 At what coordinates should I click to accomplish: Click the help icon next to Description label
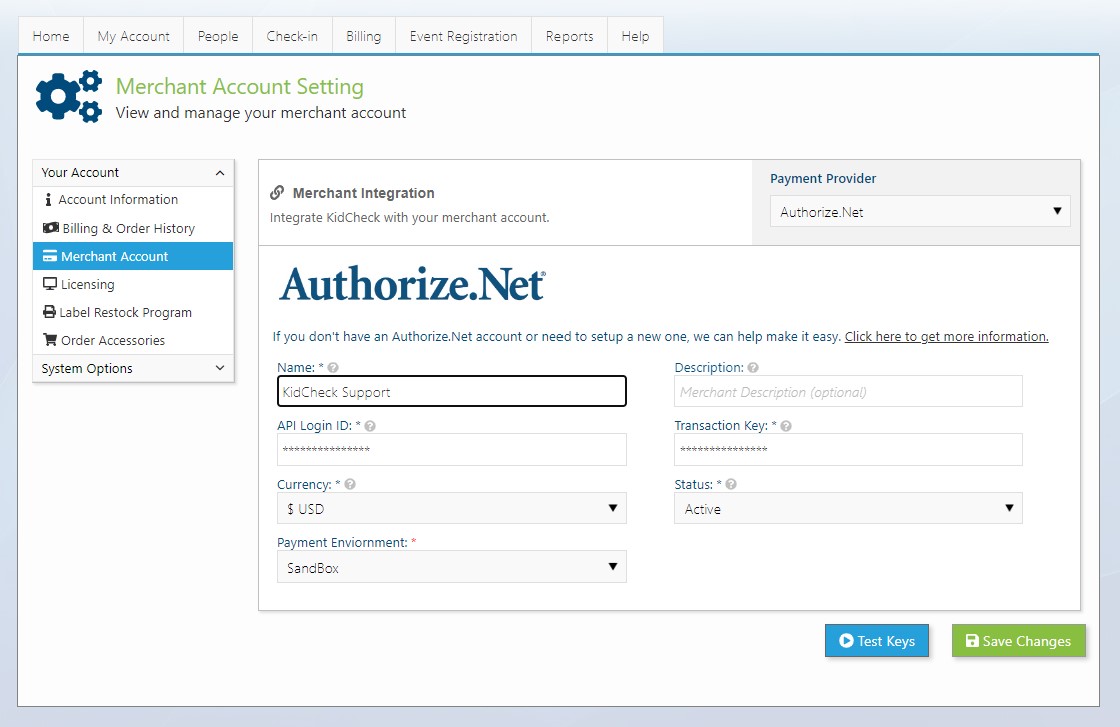pos(753,368)
